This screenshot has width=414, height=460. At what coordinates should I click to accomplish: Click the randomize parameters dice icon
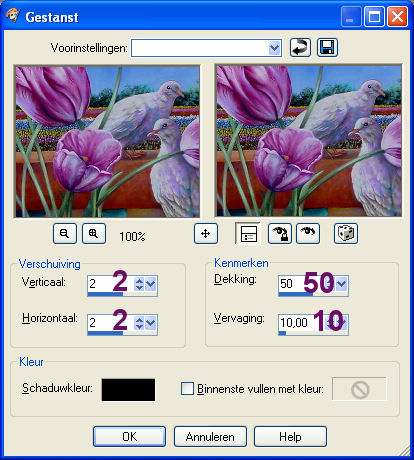tap(346, 233)
